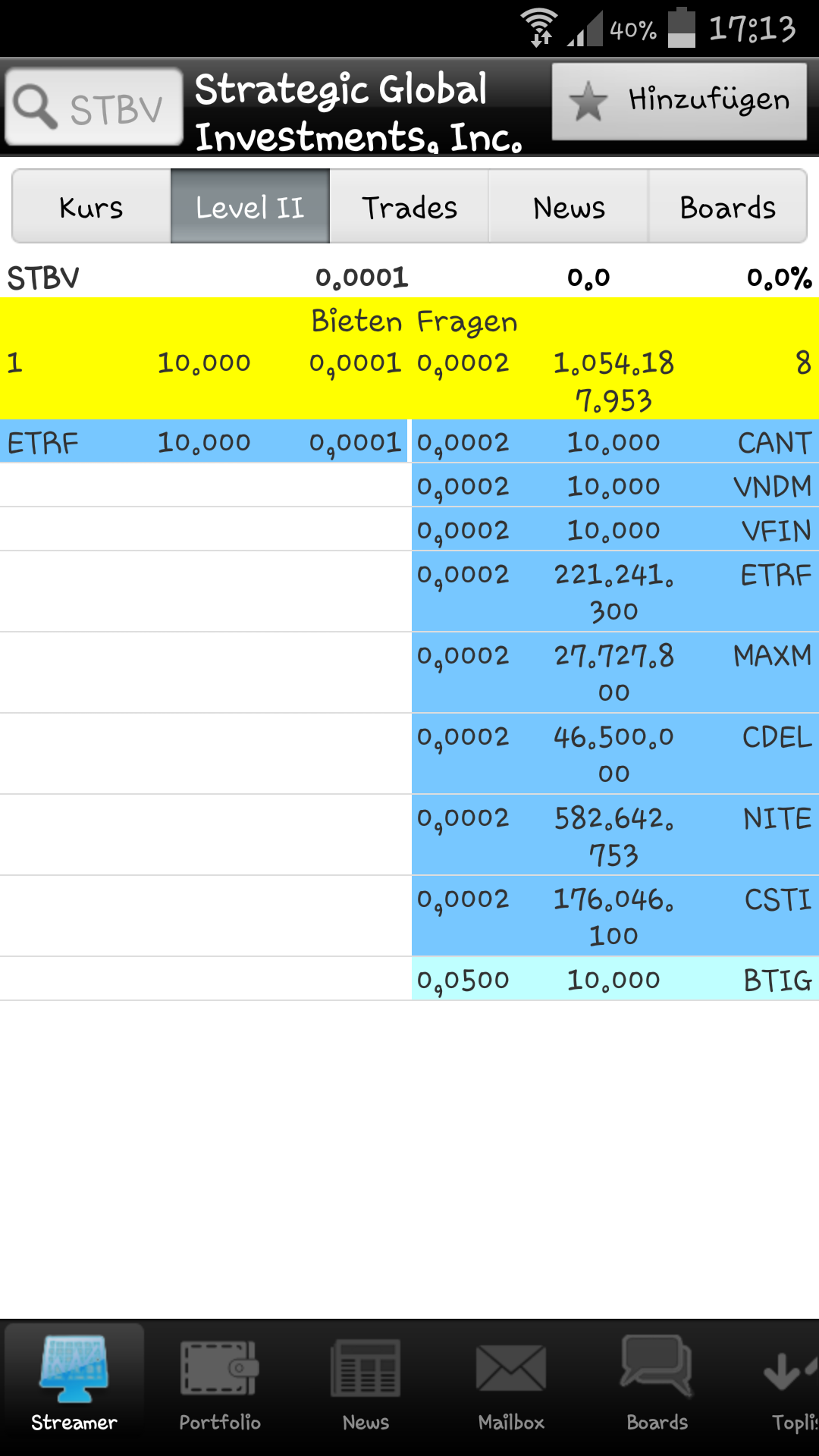819x1456 pixels.
Task: Open the Mailbox envelope icon
Action: click(511, 1368)
